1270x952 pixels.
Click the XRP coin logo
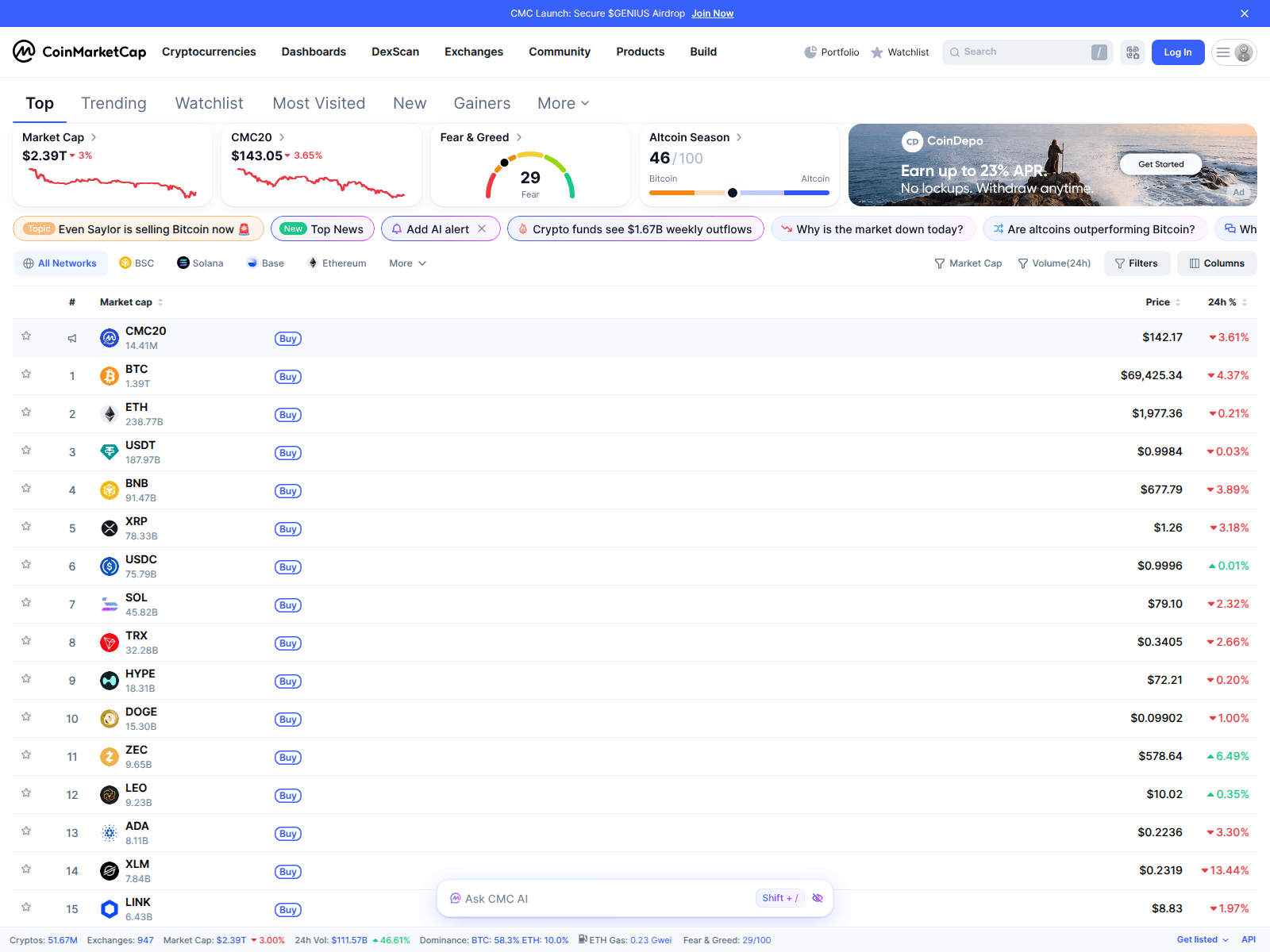110,528
